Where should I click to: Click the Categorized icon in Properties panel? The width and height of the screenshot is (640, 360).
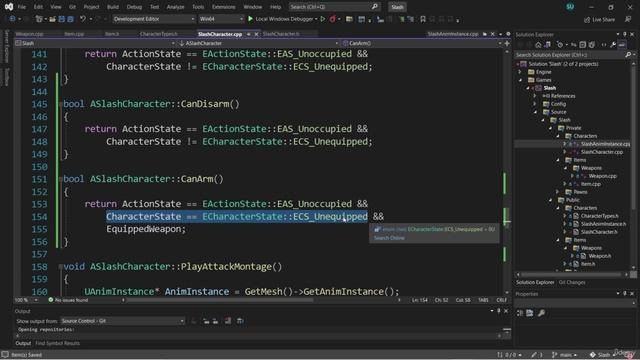point(520,313)
